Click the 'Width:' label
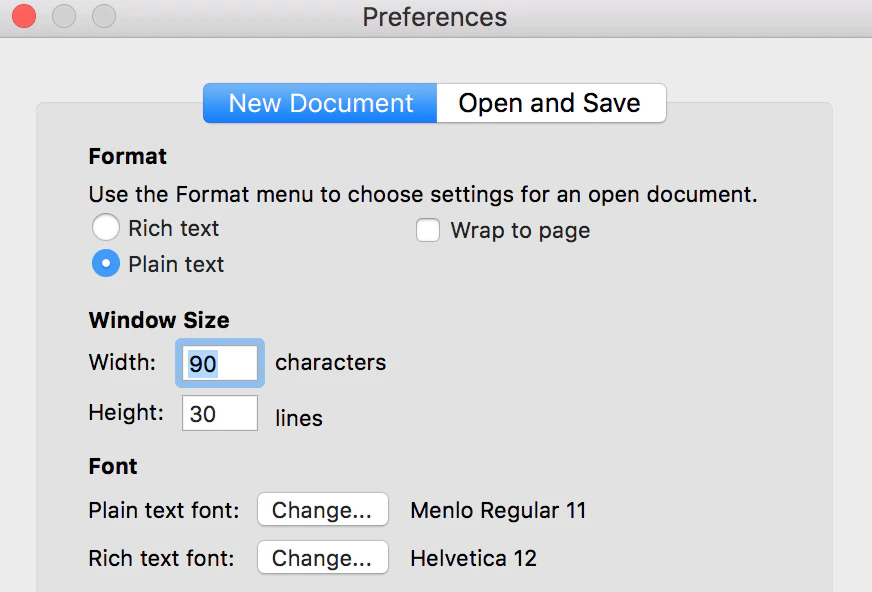The image size is (872, 592). (122, 362)
